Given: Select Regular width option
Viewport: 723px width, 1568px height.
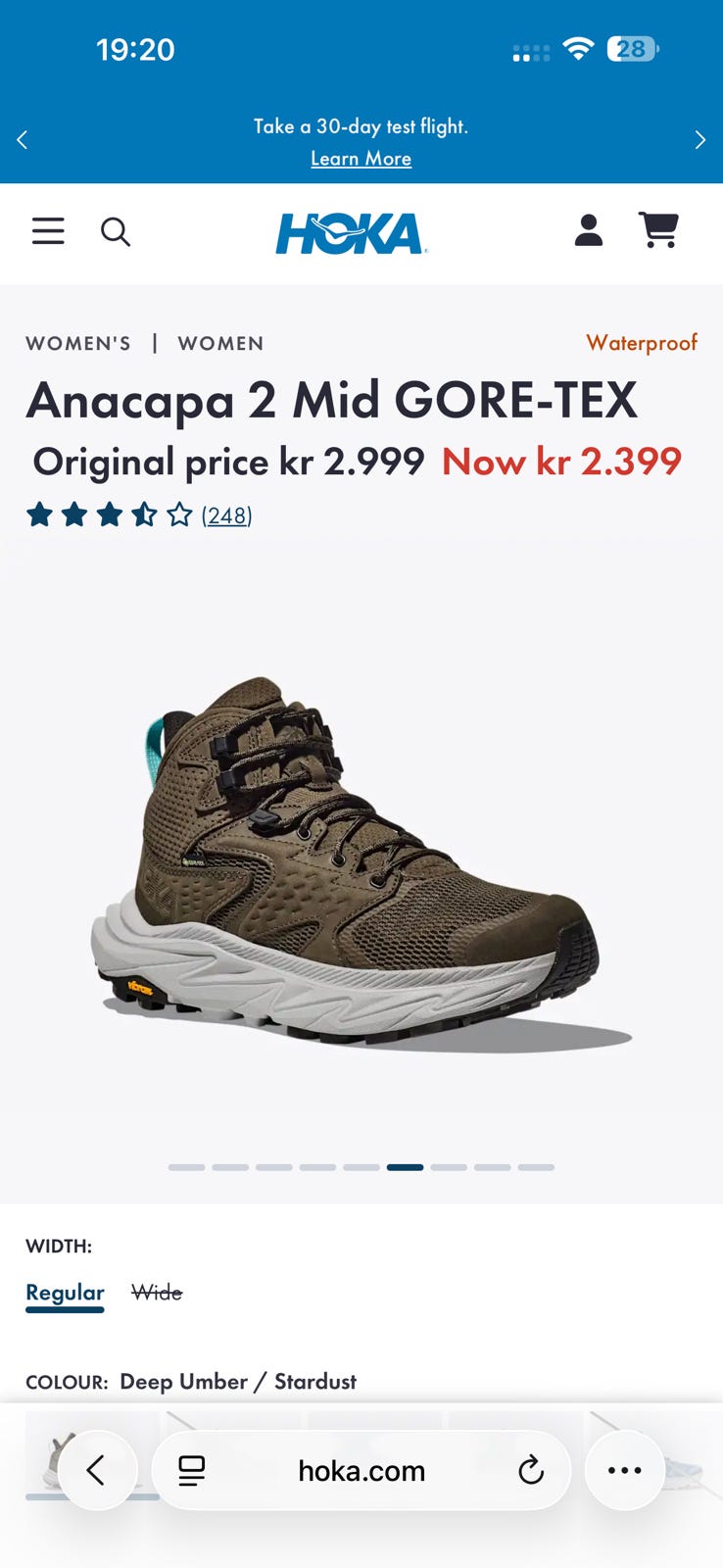Looking at the screenshot, I should [x=65, y=1293].
